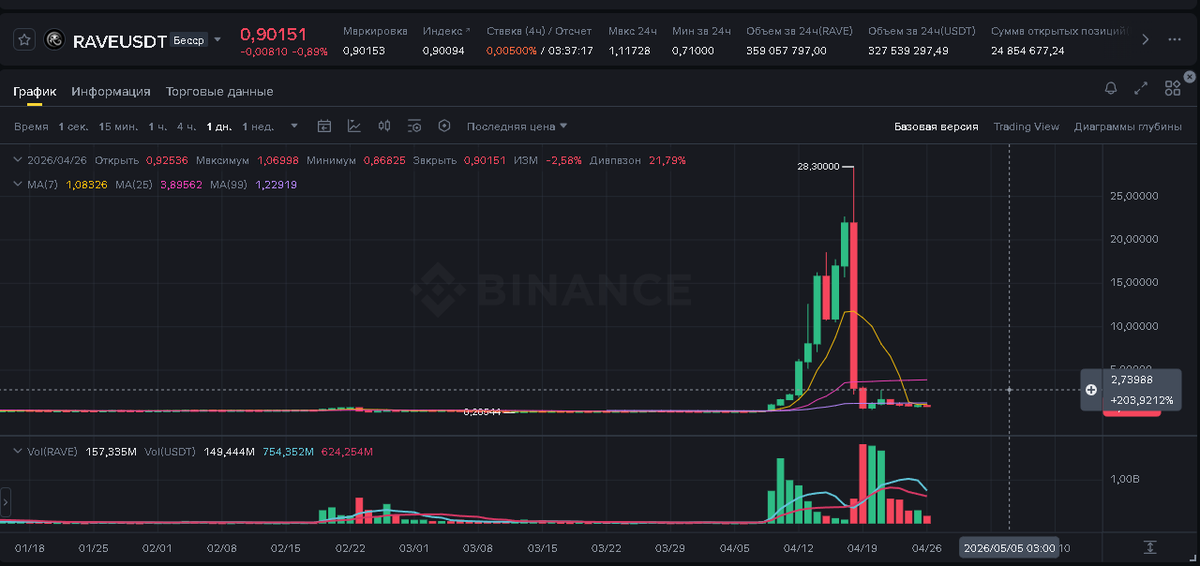Screen dimensions: 1200x566
Task: Expand more time intervals dropdown
Action: tap(294, 126)
